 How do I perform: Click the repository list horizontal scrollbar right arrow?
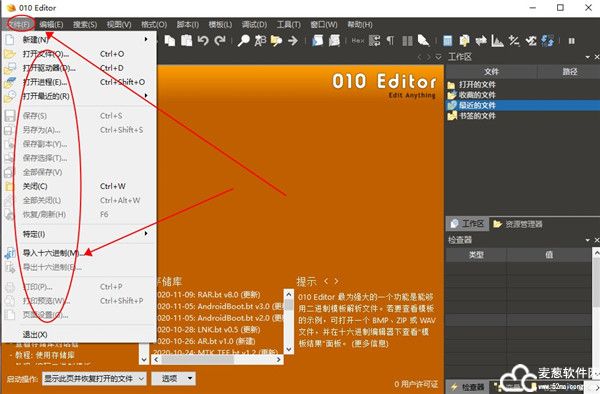[x=279, y=360]
